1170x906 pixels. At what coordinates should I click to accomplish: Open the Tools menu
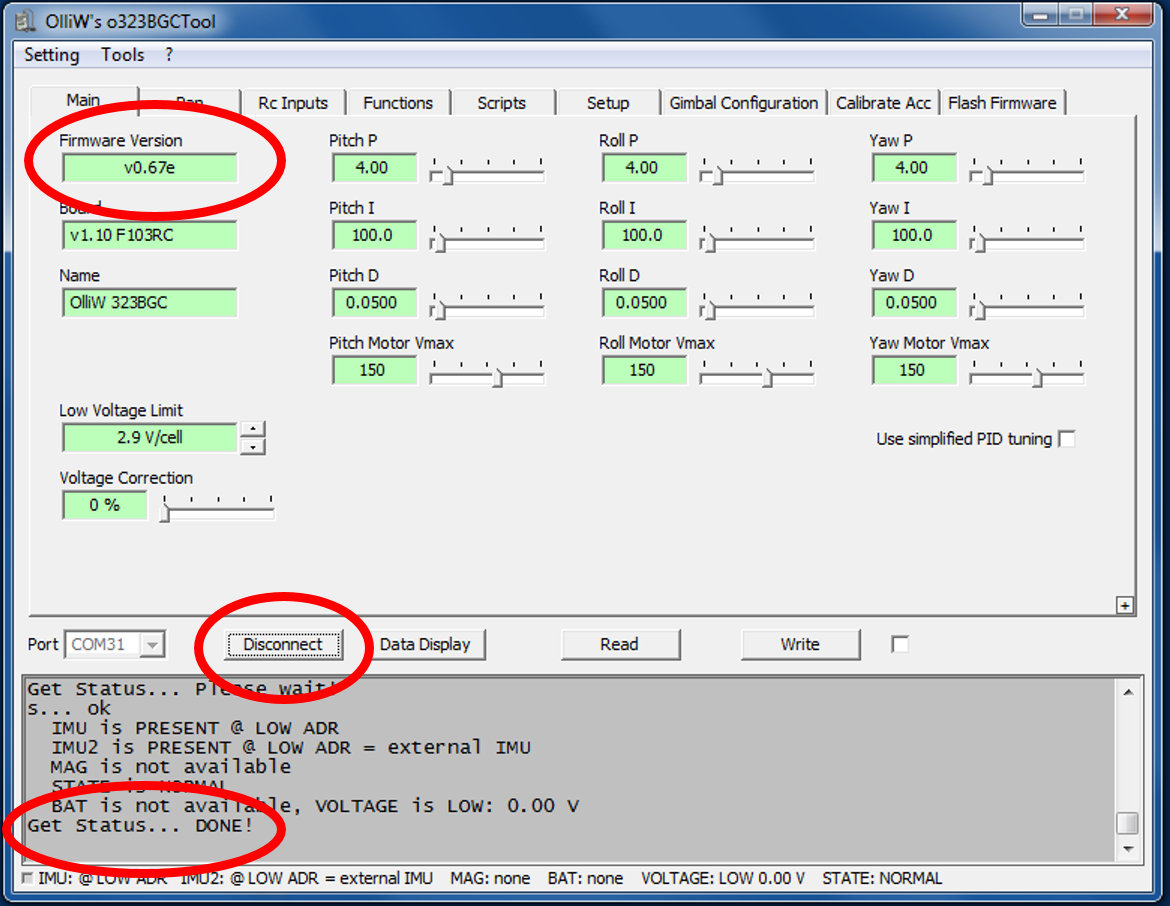click(122, 55)
